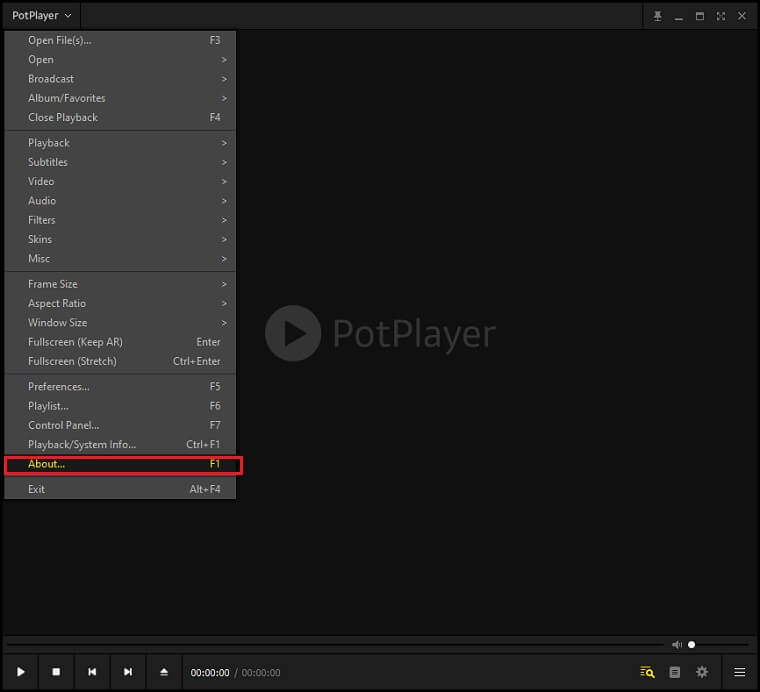Open Preferences... from the menu
The height and width of the screenshot is (692, 760).
(x=120, y=387)
